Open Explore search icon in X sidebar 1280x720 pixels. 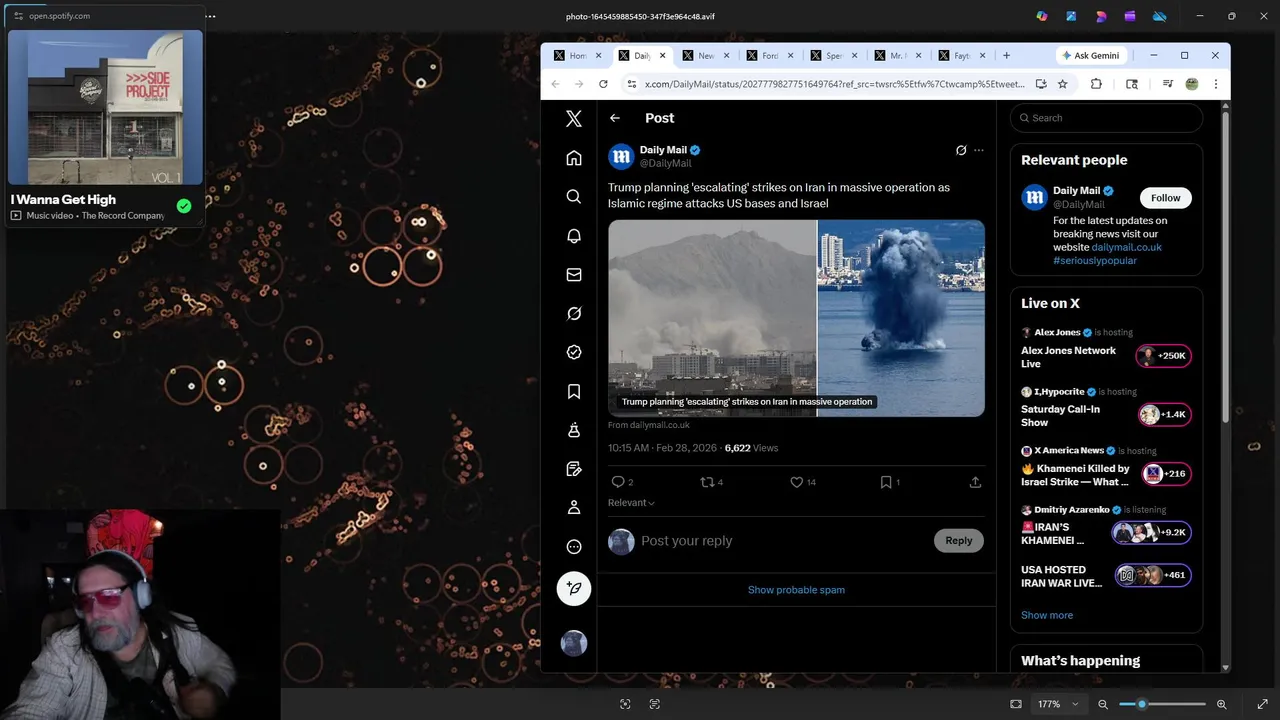(x=574, y=197)
